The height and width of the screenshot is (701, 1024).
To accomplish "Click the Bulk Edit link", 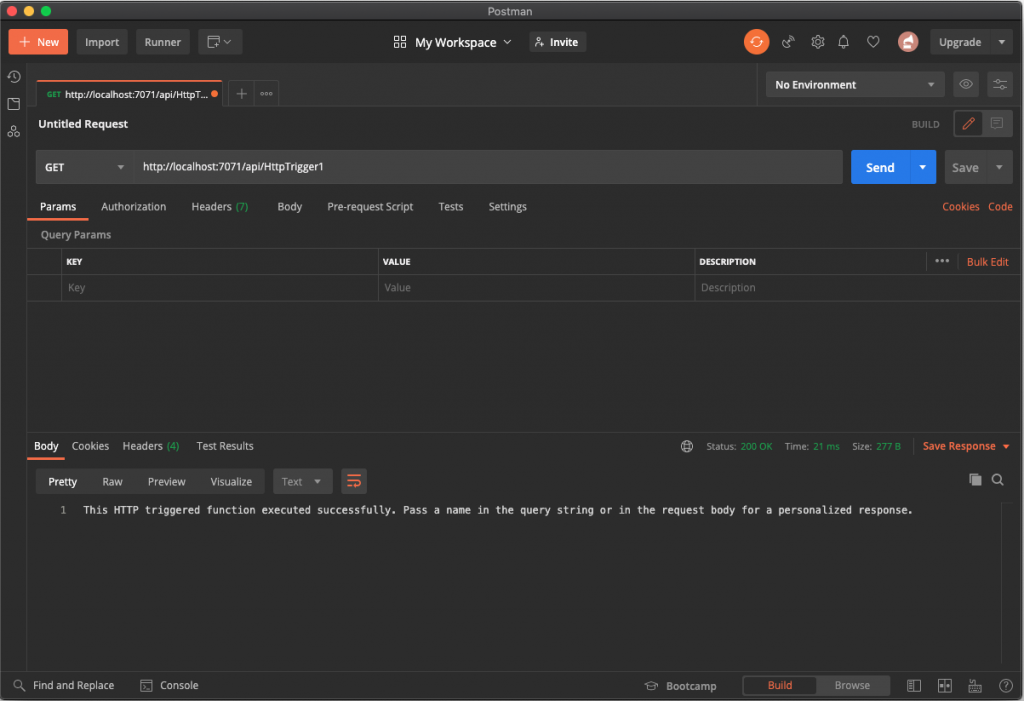I will click(x=987, y=261).
